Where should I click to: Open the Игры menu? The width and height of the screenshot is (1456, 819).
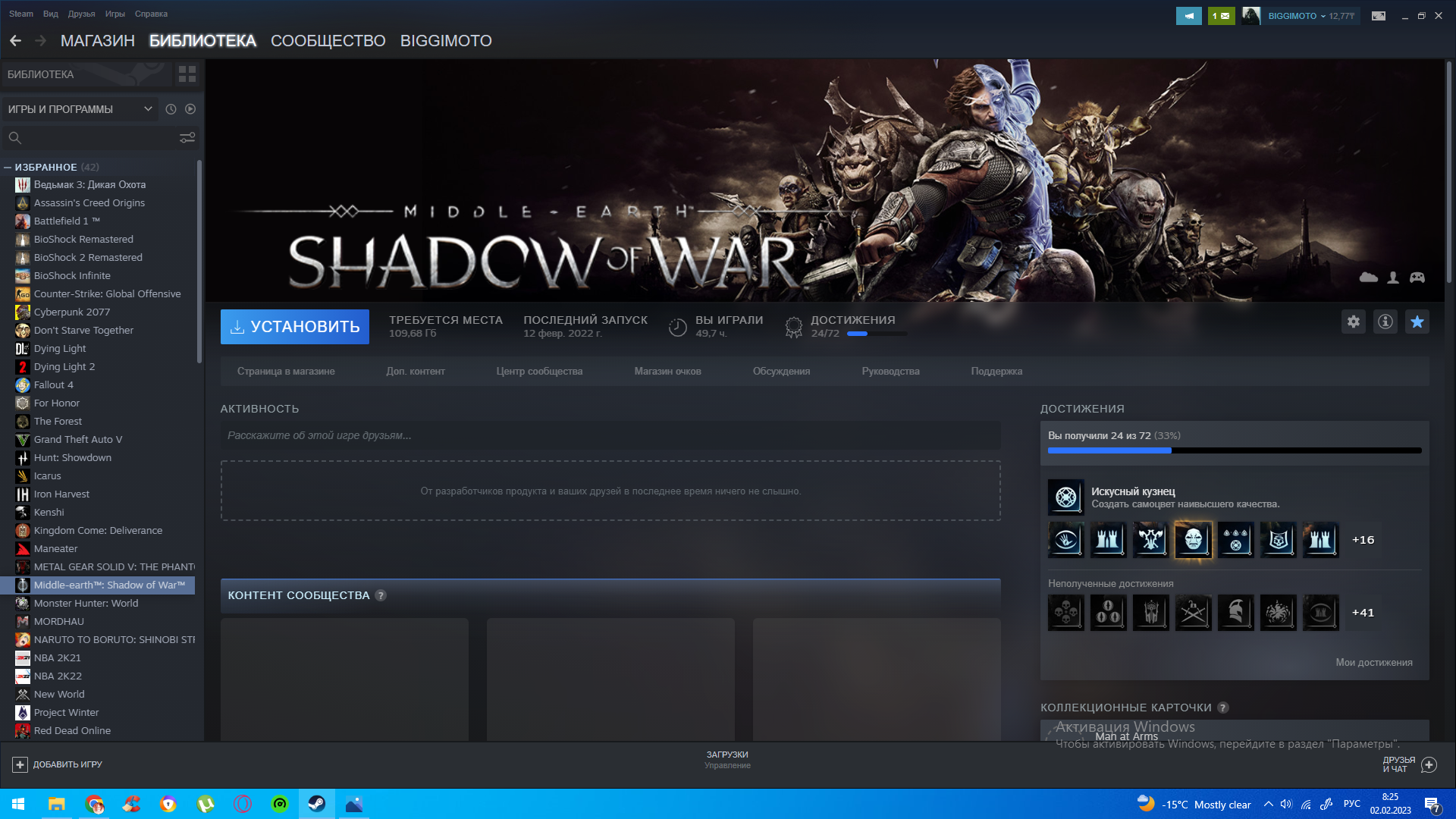115,14
